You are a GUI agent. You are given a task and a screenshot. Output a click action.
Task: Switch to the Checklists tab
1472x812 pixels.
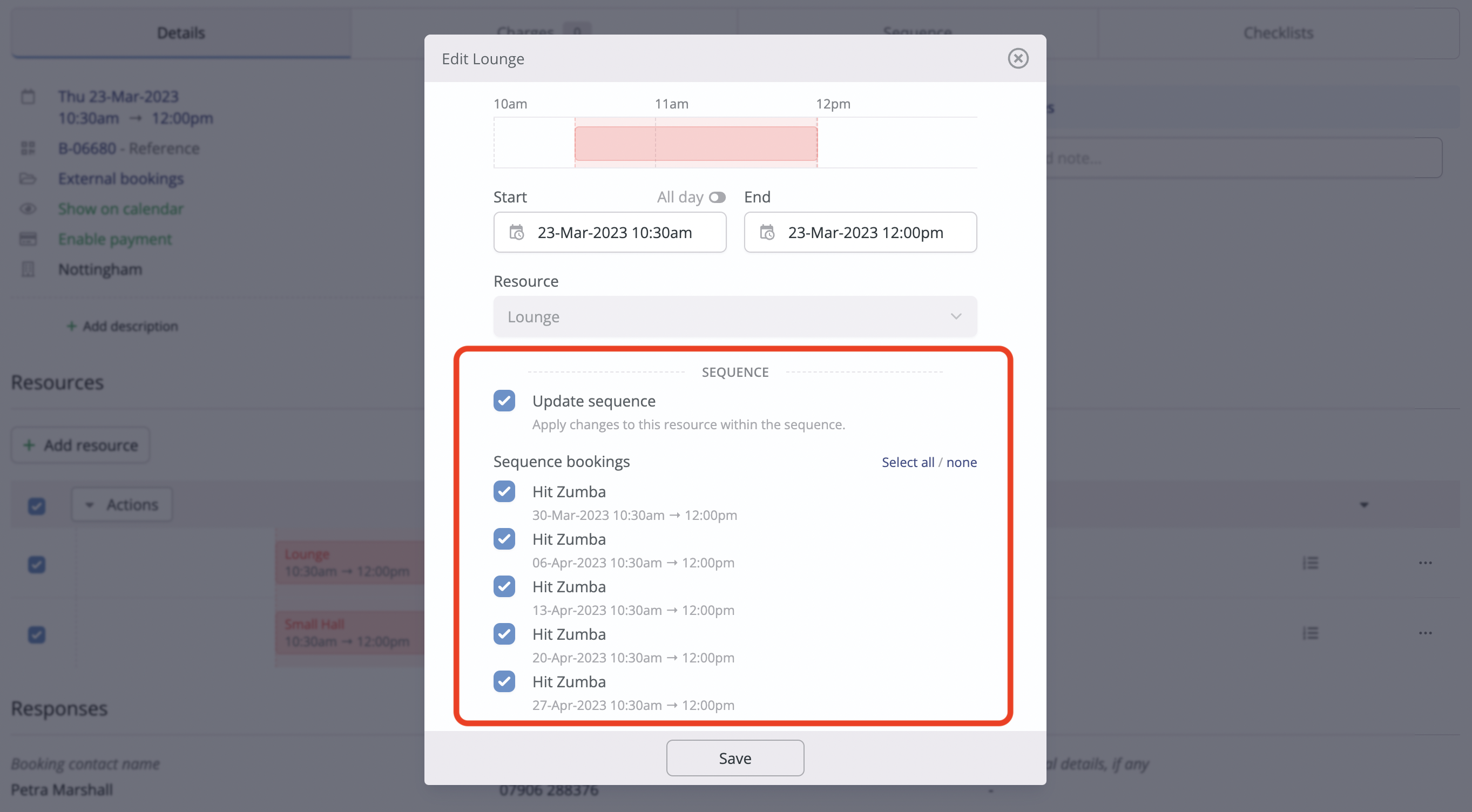(x=1278, y=32)
